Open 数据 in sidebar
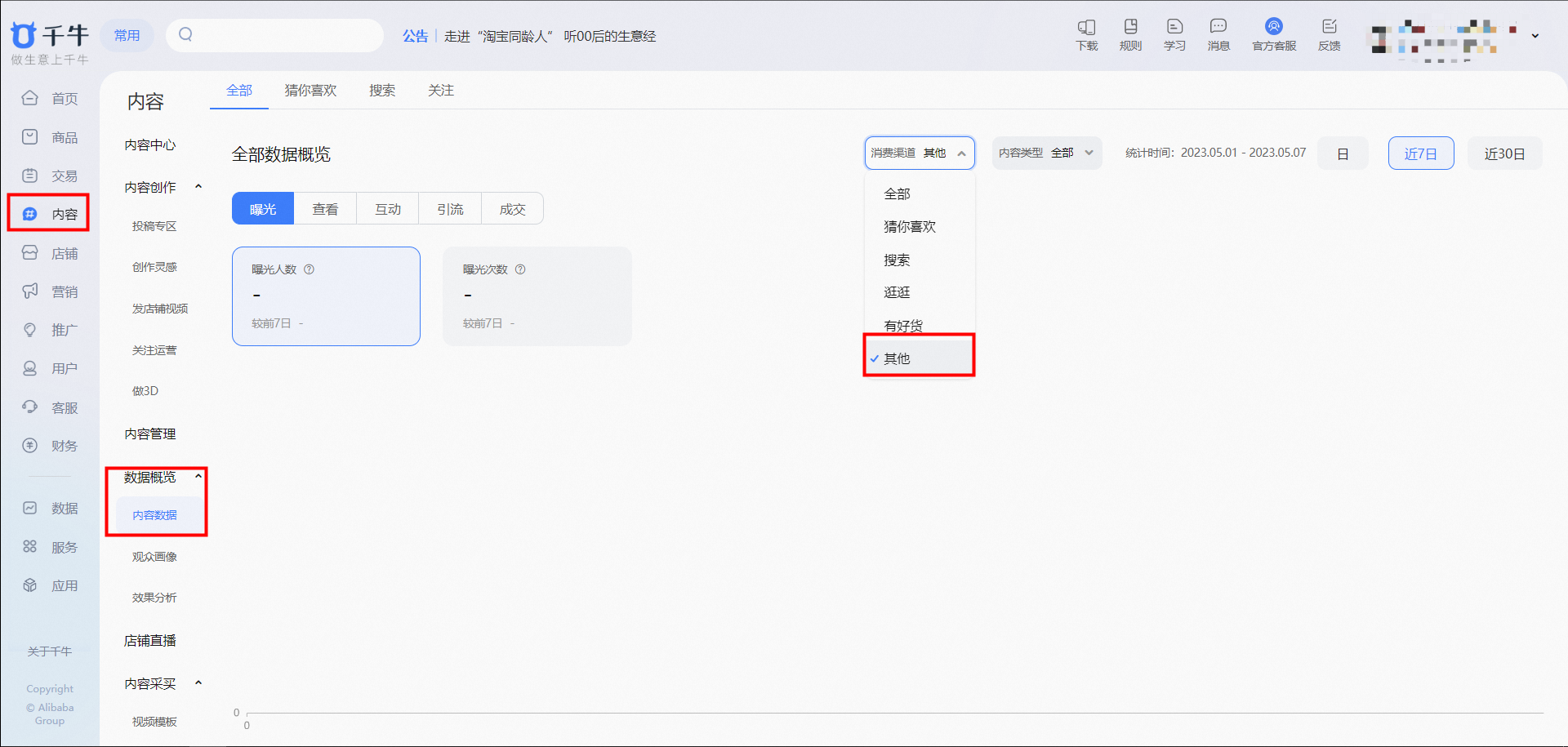The image size is (1568, 747). (x=50, y=508)
